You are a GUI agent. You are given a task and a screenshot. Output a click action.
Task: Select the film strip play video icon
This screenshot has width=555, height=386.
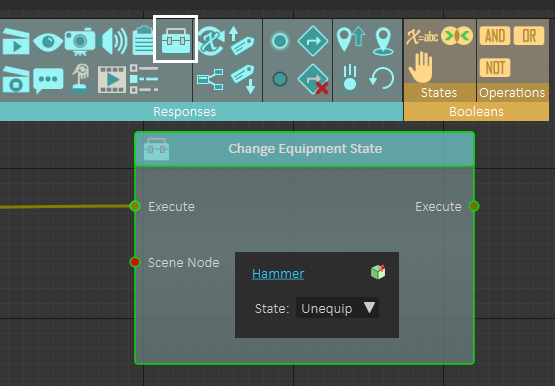(x=112, y=79)
